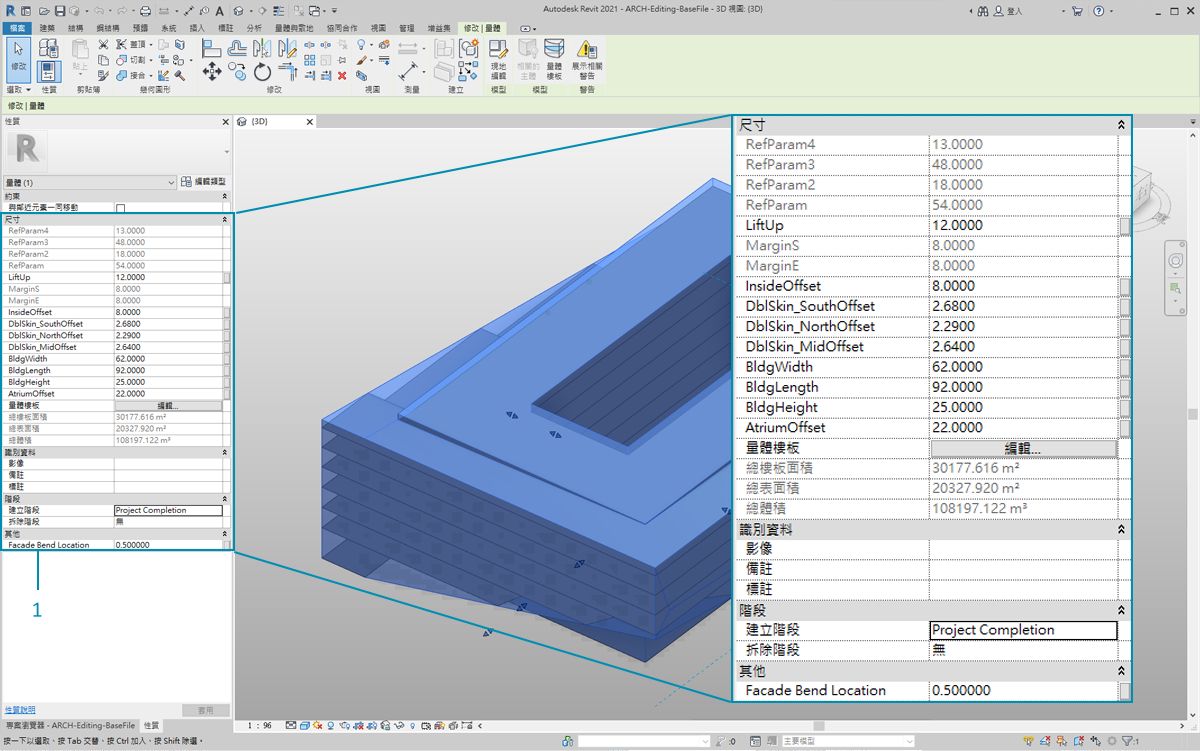Click the Filter funnel icon in status bar
The width and height of the screenshot is (1200, 751).
1127,741
